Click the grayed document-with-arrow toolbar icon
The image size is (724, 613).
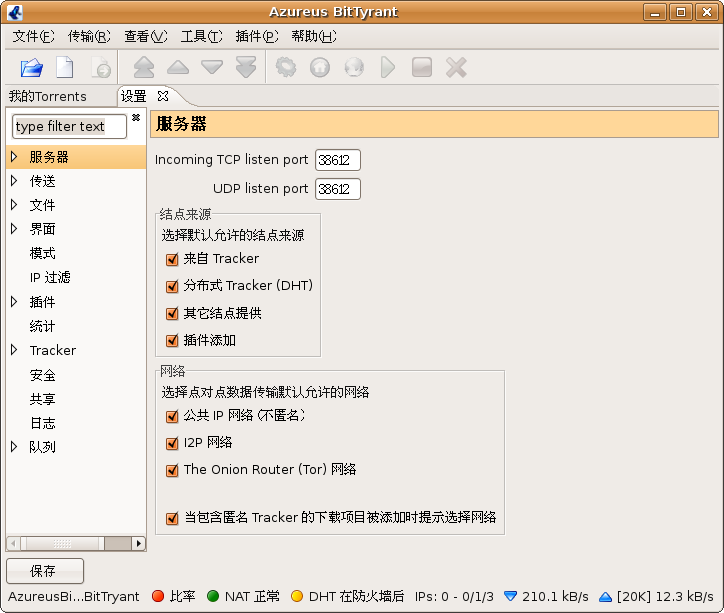click(x=101, y=68)
